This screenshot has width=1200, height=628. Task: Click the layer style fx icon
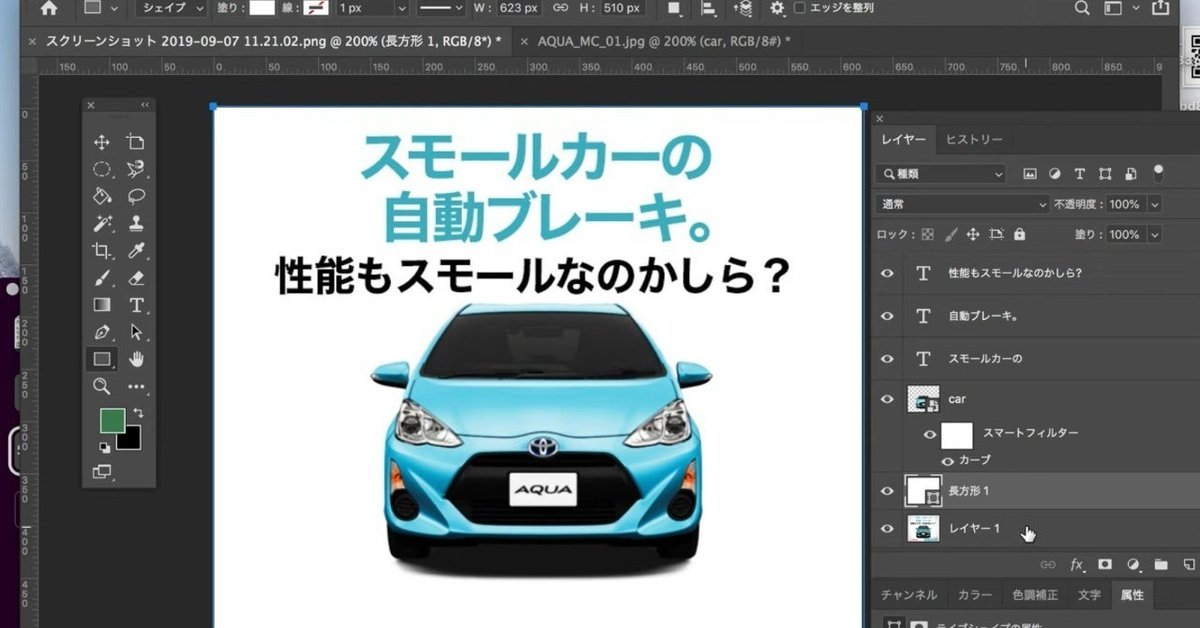coord(1077,565)
